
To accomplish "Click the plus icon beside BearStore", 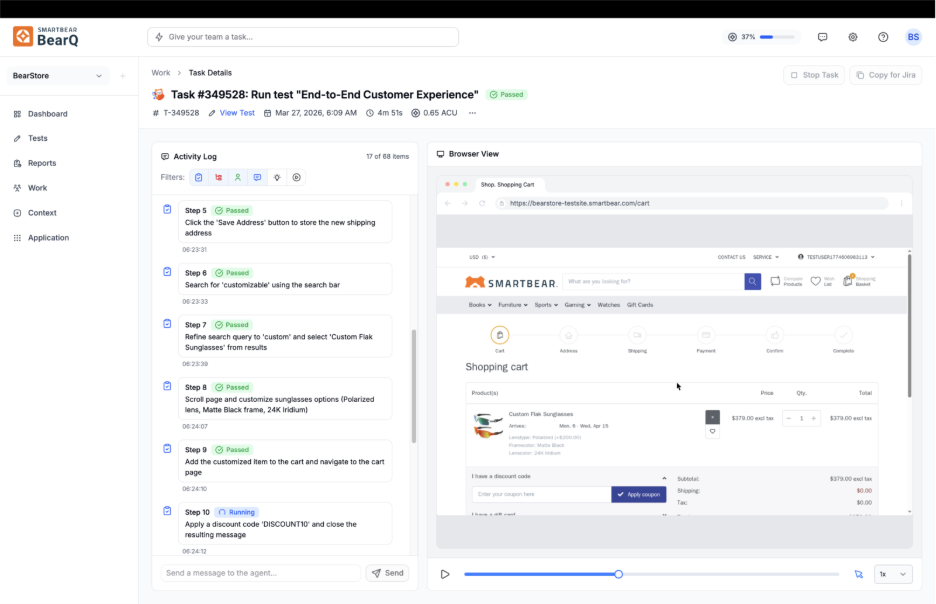I will 123,76.
